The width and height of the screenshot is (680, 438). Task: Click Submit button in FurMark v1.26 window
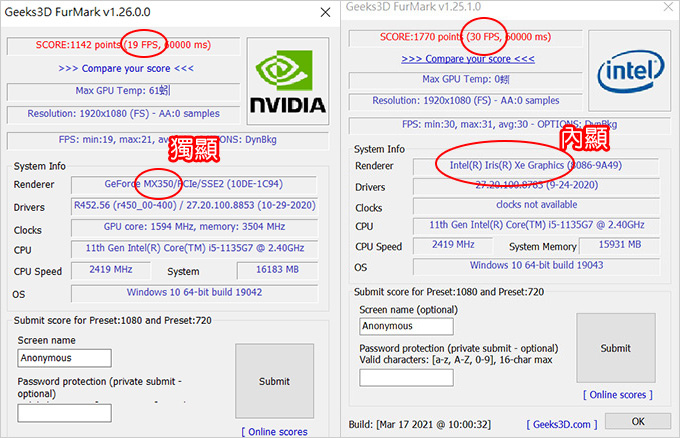point(275,381)
